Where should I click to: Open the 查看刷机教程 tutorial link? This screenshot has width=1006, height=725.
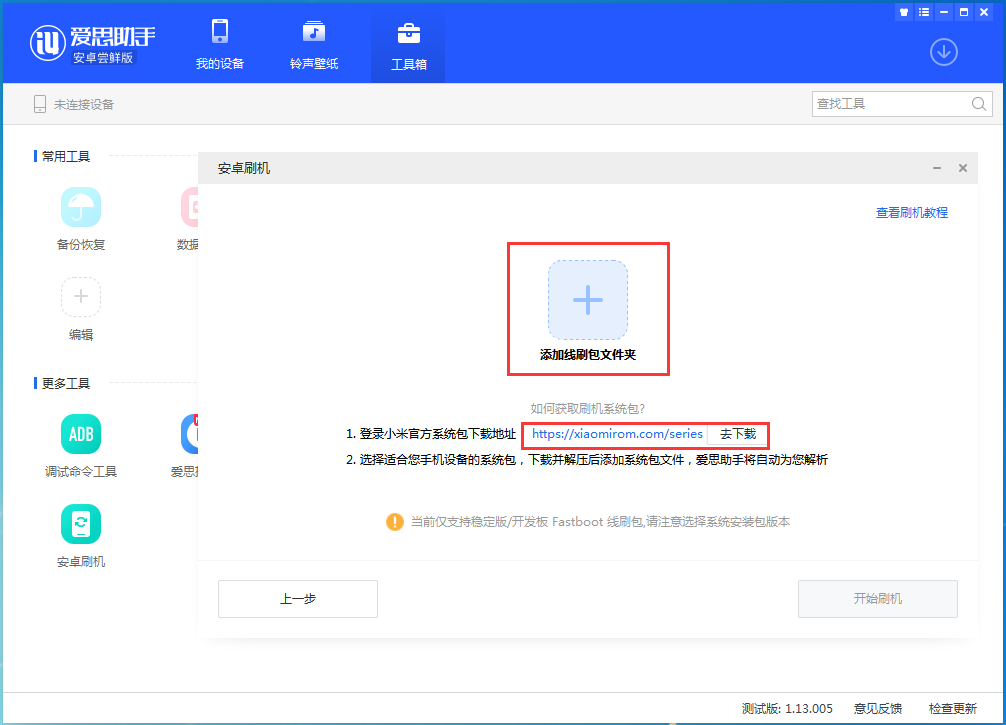pos(911,212)
